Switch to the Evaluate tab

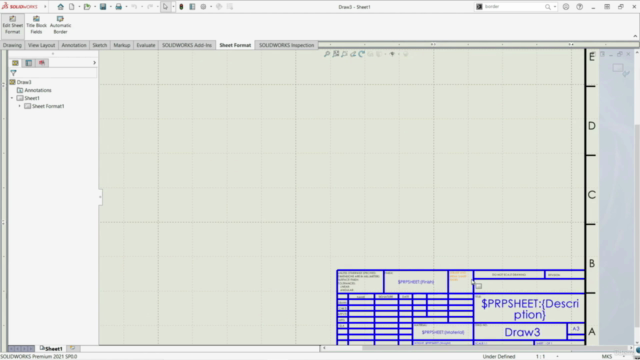(146, 45)
